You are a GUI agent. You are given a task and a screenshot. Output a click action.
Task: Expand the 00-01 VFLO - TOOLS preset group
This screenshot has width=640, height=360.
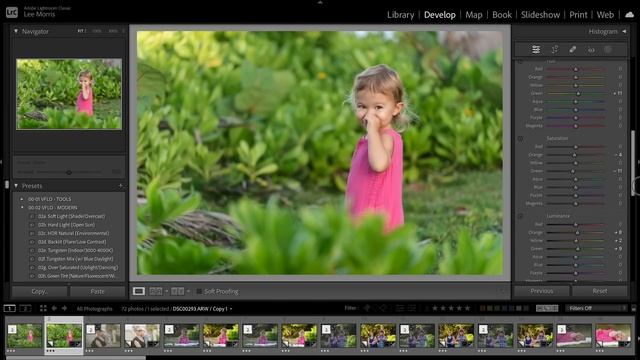pyautogui.click(x=22, y=199)
